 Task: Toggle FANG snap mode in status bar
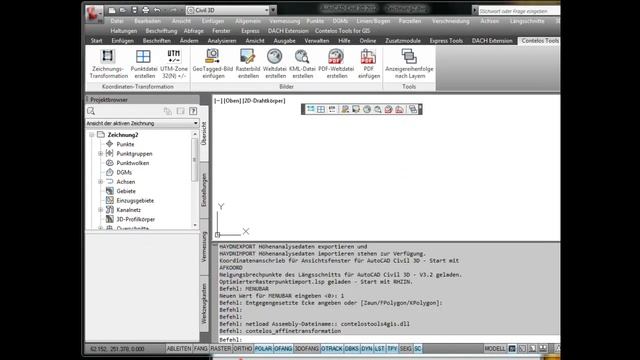pyautogui.click(x=200, y=349)
